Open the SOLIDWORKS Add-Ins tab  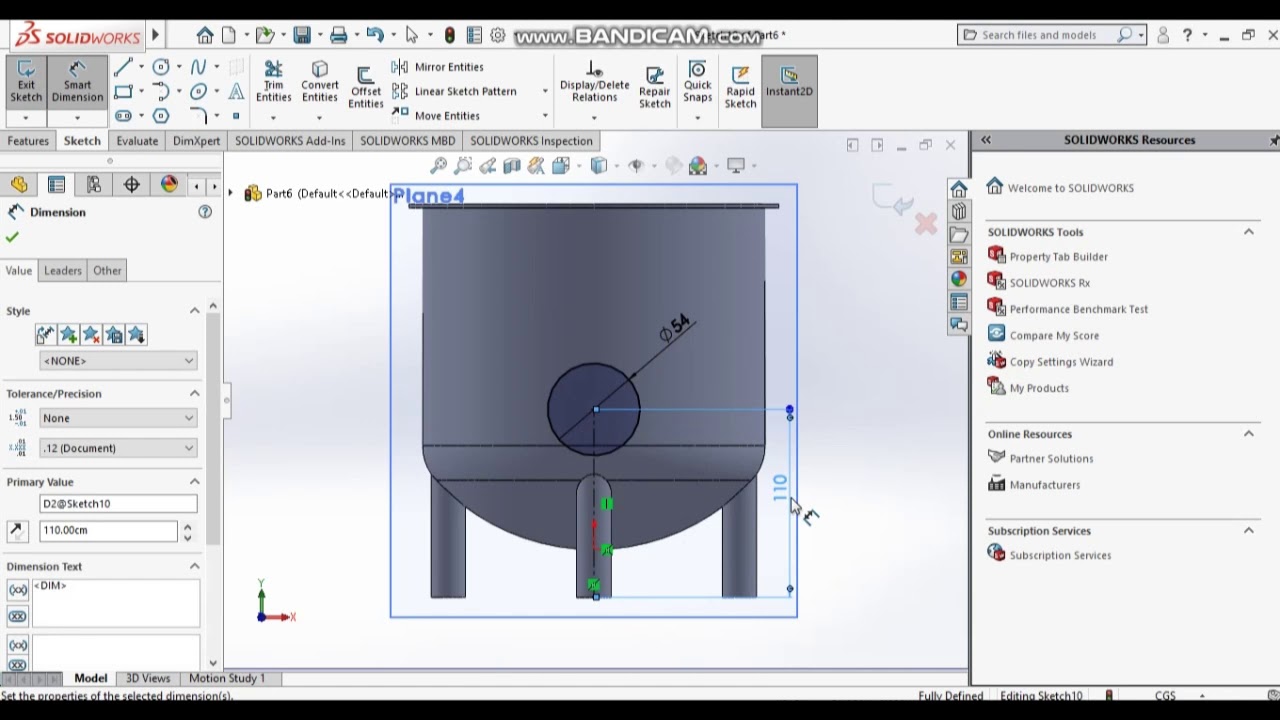(290, 141)
